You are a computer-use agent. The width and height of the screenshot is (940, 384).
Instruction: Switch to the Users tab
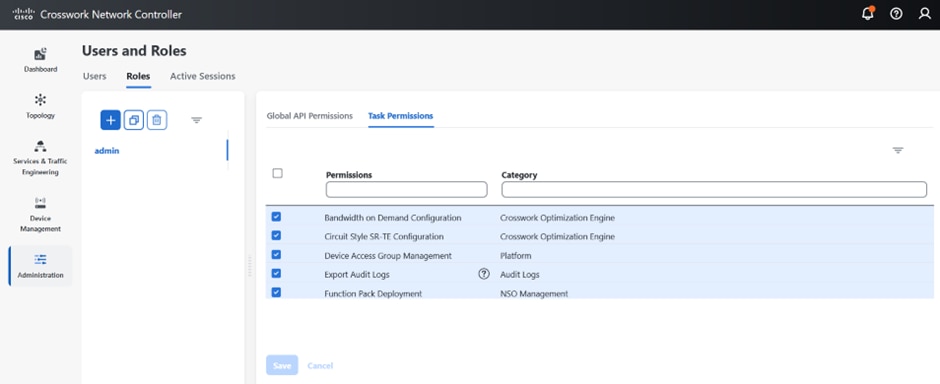(x=95, y=76)
